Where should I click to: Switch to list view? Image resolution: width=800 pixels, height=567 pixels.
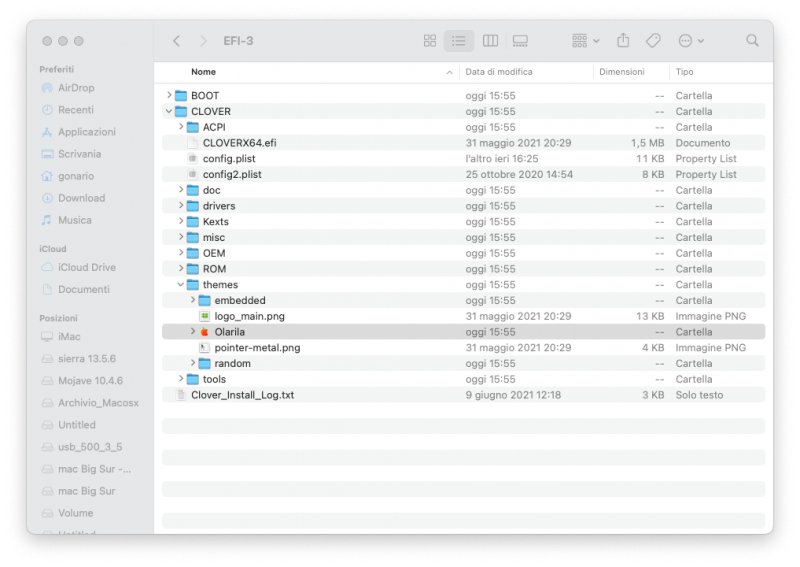pyautogui.click(x=459, y=41)
